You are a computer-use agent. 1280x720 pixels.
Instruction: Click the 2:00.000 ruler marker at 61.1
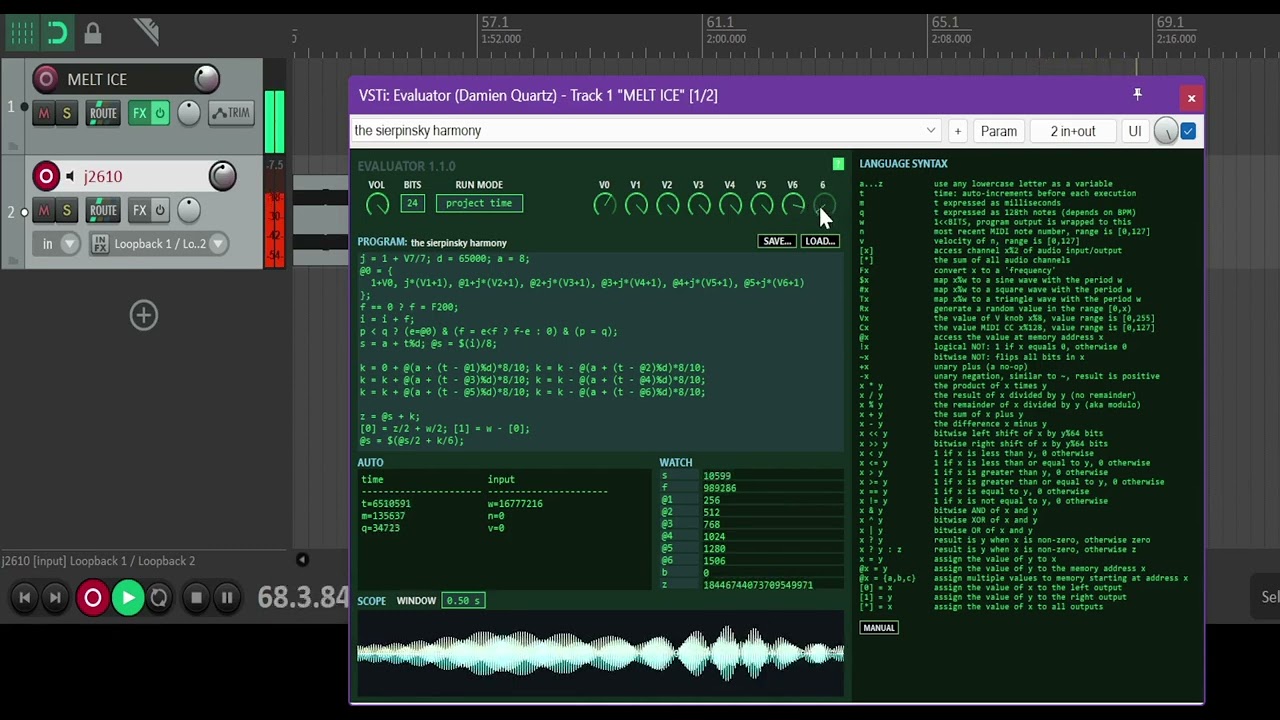(726, 39)
